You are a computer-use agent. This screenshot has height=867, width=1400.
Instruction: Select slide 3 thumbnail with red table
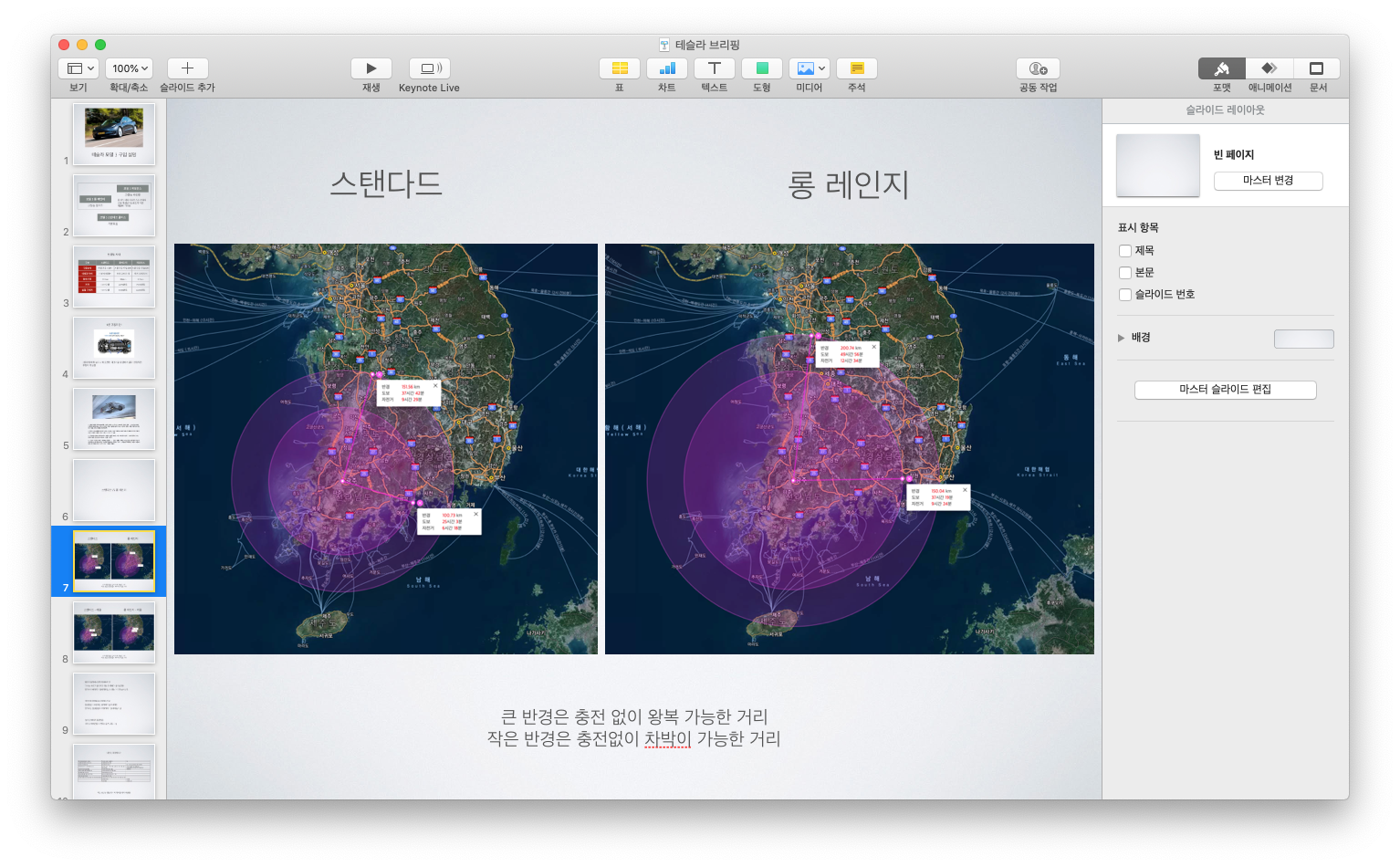pos(114,277)
